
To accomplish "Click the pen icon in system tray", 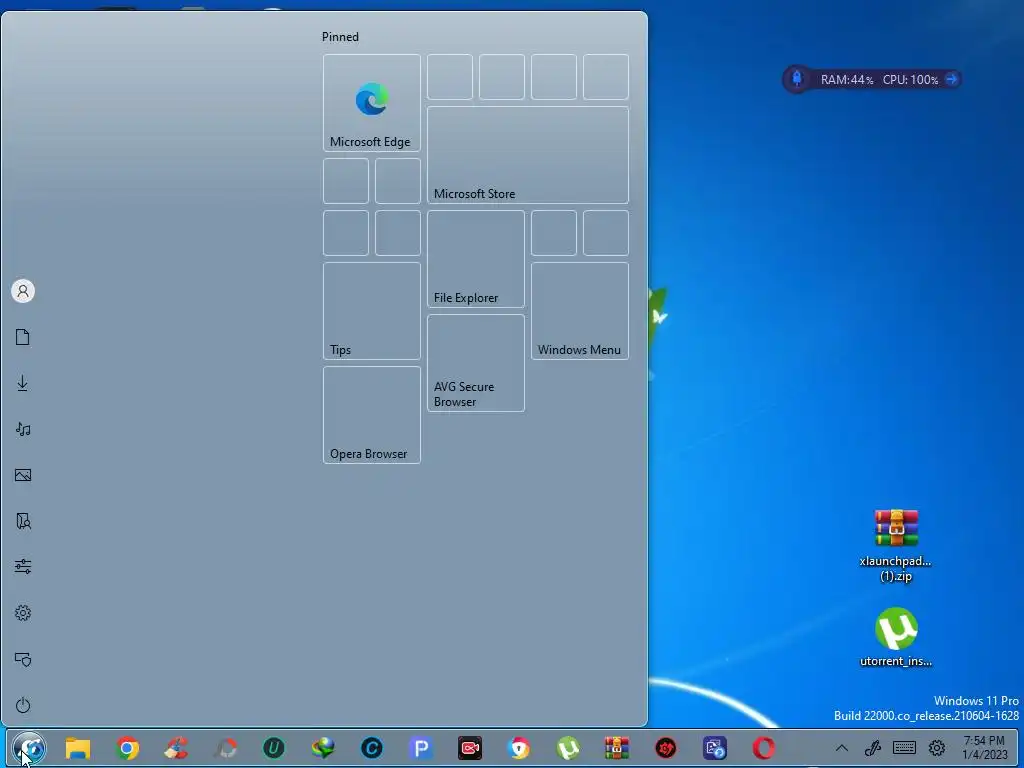I will [873, 748].
